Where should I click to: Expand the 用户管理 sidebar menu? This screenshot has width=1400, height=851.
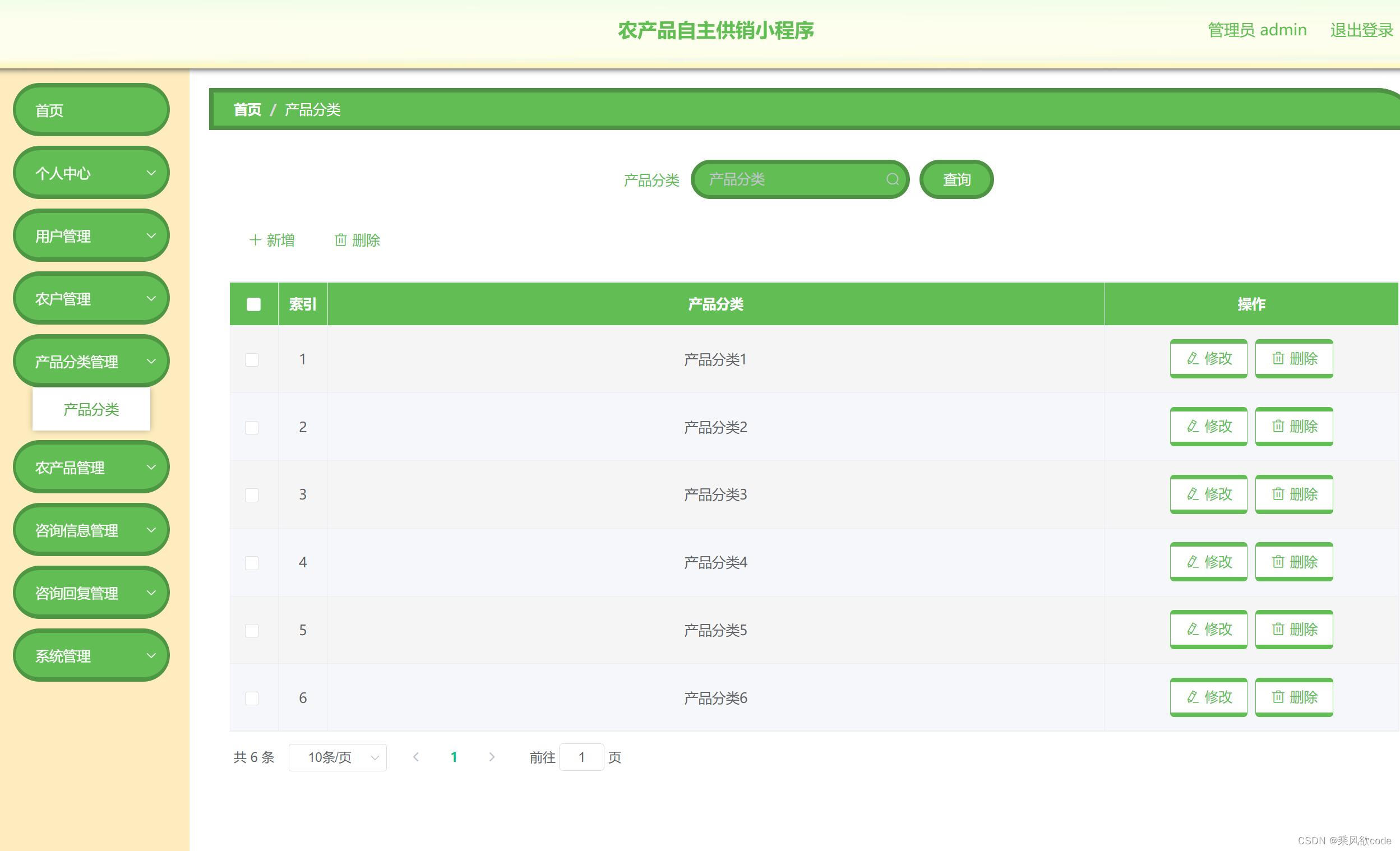(91, 236)
